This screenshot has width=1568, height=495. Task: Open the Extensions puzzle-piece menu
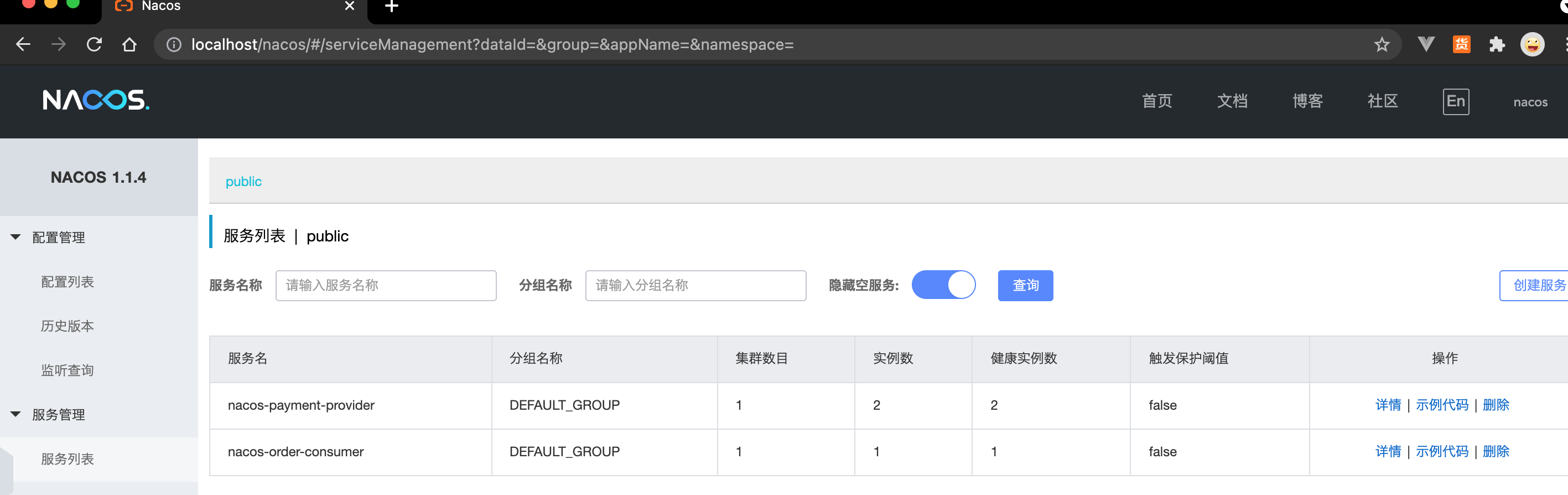coord(1497,44)
